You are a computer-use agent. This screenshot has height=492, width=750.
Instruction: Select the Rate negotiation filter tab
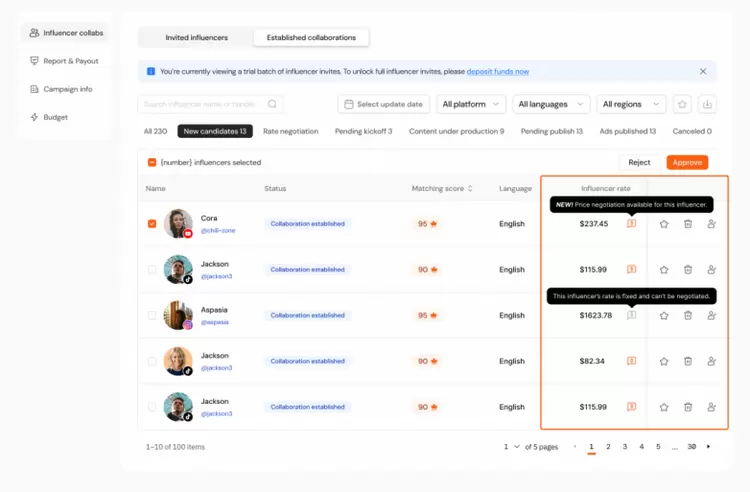pyautogui.click(x=290, y=131)
